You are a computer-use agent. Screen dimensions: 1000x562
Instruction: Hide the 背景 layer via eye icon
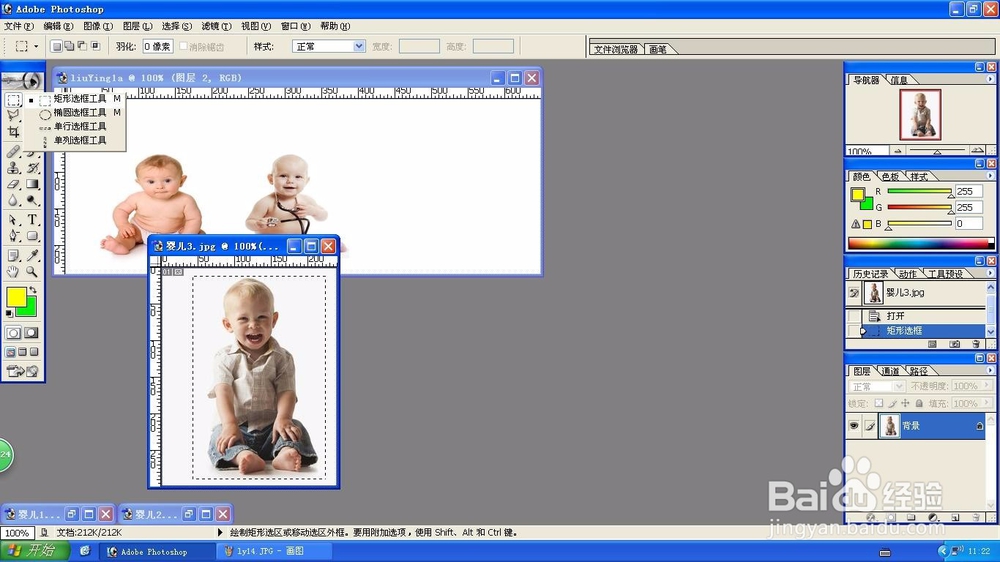(854, 425)
